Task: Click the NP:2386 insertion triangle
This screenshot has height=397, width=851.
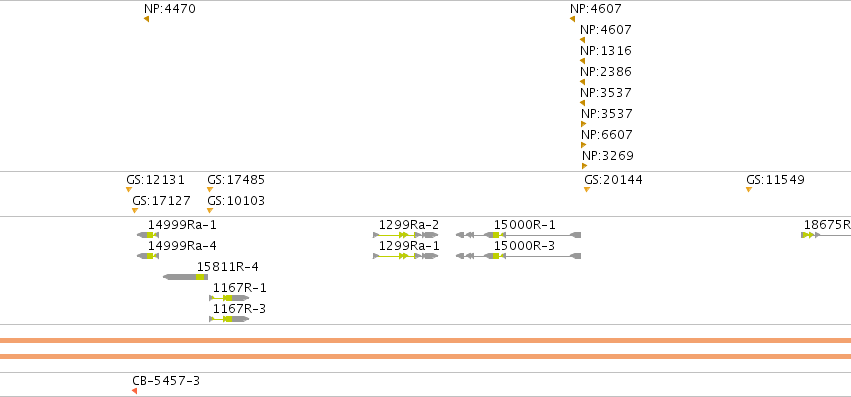Action: coord(582,82)
